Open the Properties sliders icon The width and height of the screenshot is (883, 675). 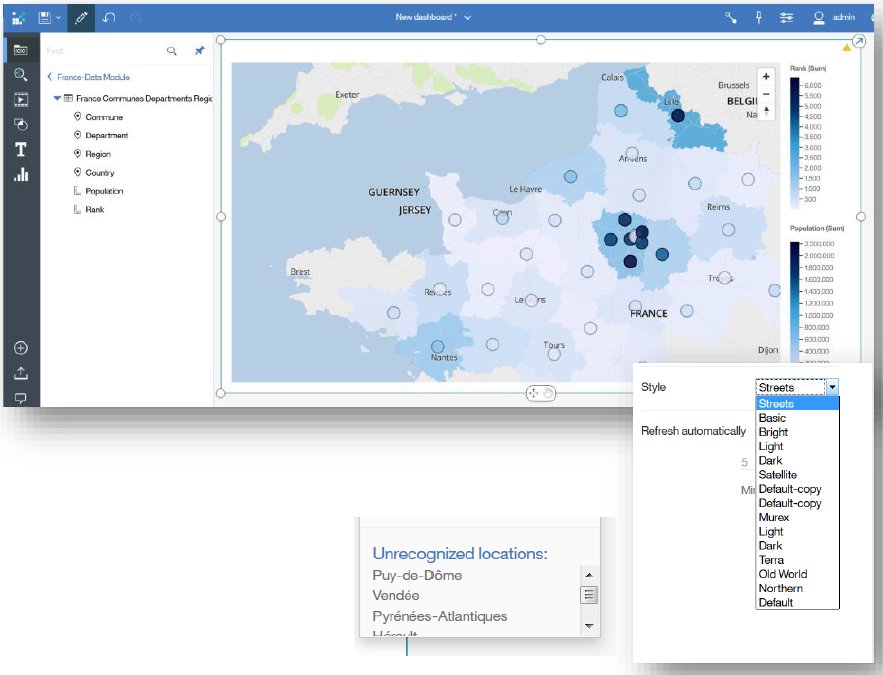click(x=787, y=17)
